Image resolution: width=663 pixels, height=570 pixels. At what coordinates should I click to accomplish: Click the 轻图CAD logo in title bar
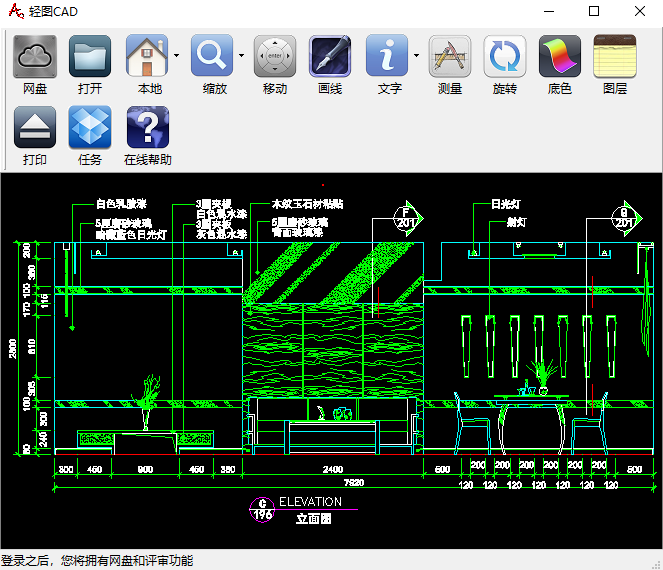click(13, 11)
